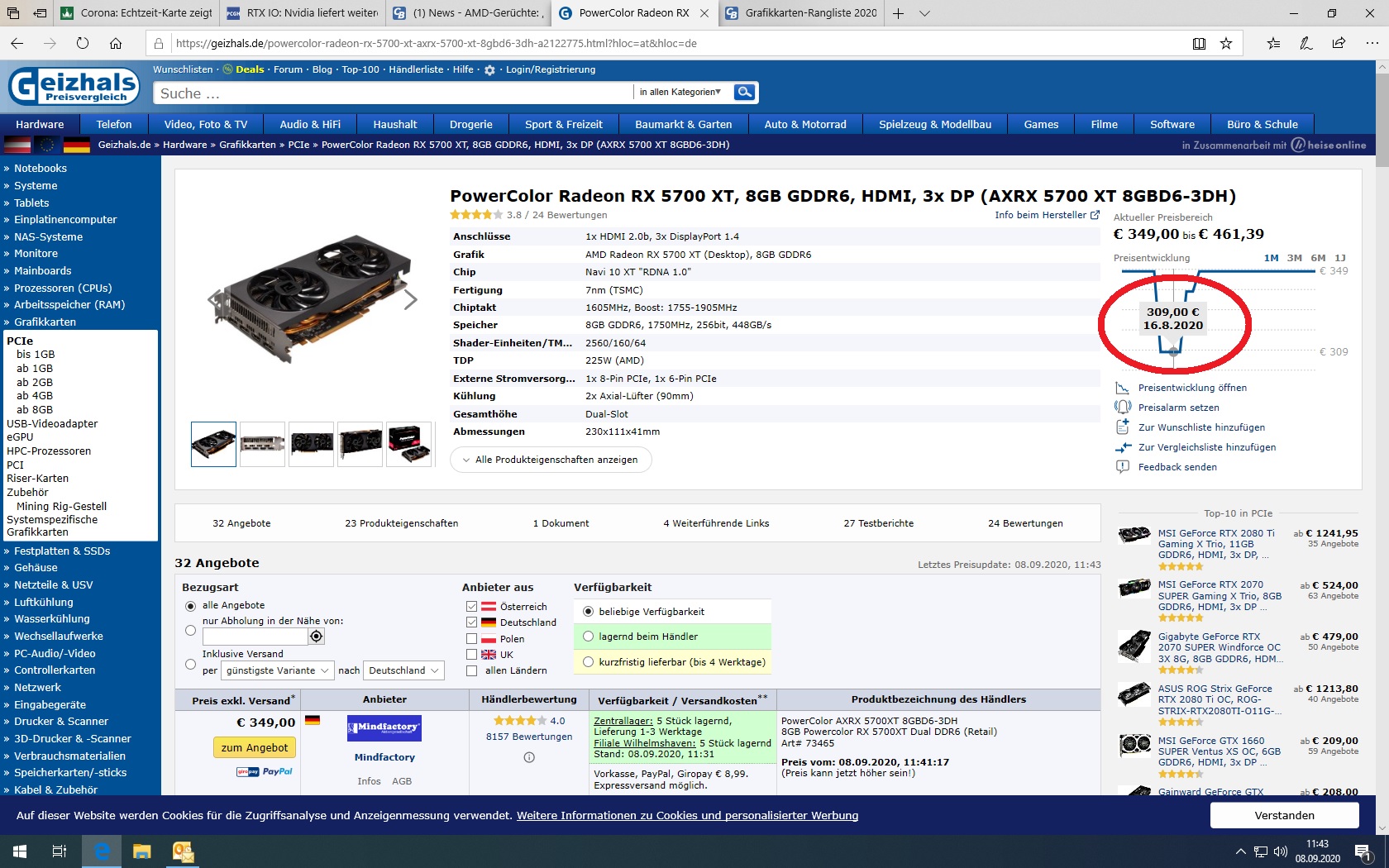Expand Festplatten & SSDs category
The height and width of the screenshot is (868, 1389).
click(x=61, y=551)
